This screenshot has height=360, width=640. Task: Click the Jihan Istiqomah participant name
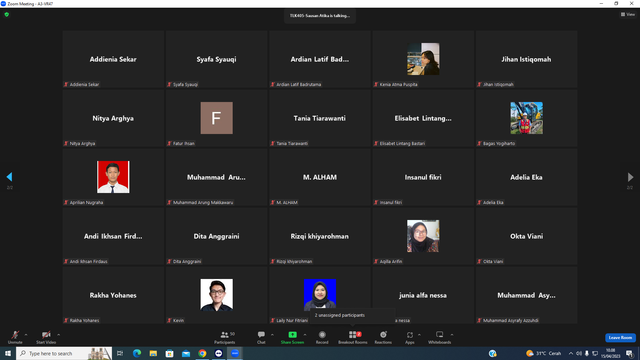pos(526,59)
